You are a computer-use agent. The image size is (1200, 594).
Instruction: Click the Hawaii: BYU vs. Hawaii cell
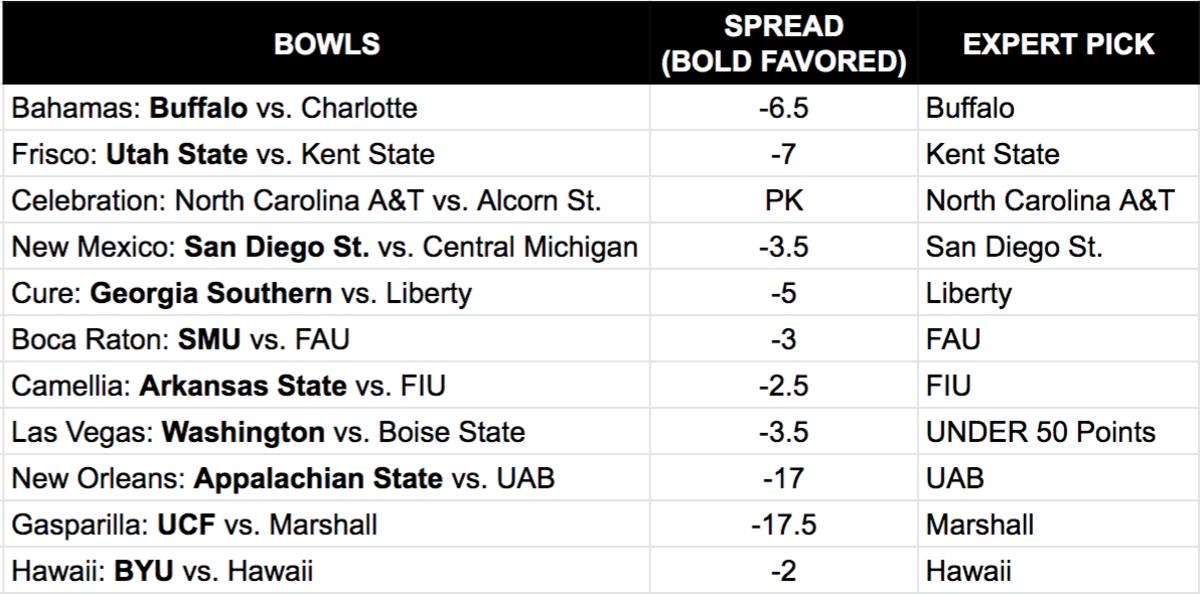162,571
